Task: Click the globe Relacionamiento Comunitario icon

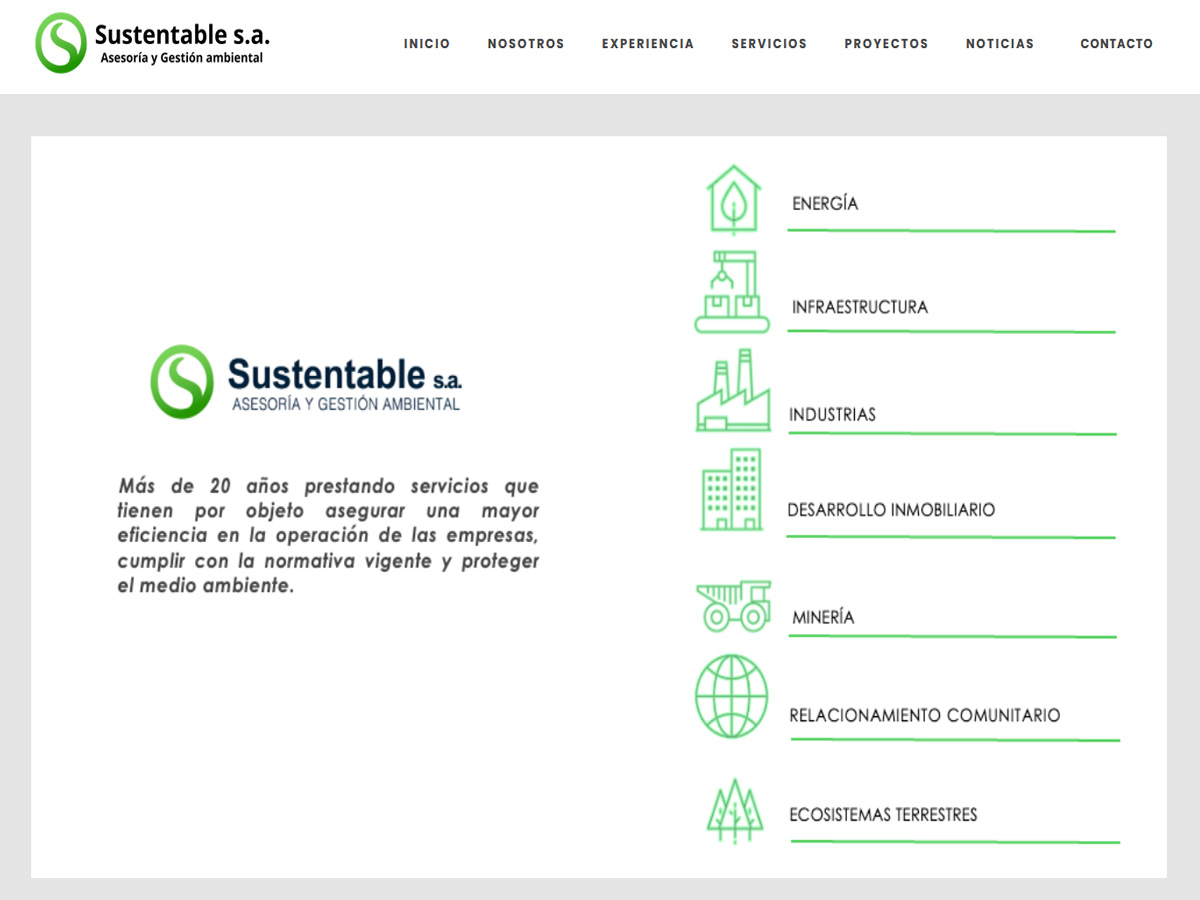Action: click(x=732, y=696)
